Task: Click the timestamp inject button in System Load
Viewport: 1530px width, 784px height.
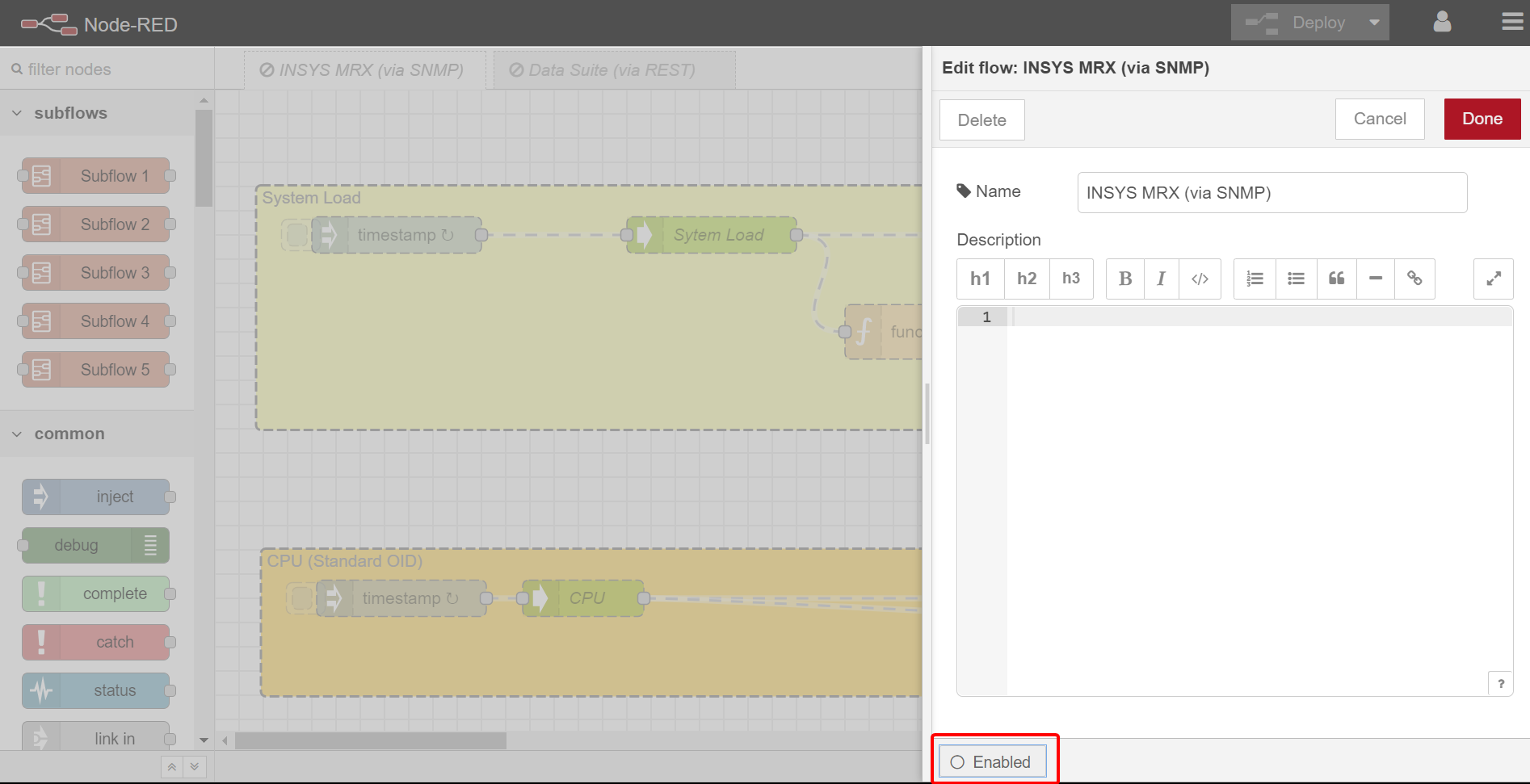Action: point(296,235)
